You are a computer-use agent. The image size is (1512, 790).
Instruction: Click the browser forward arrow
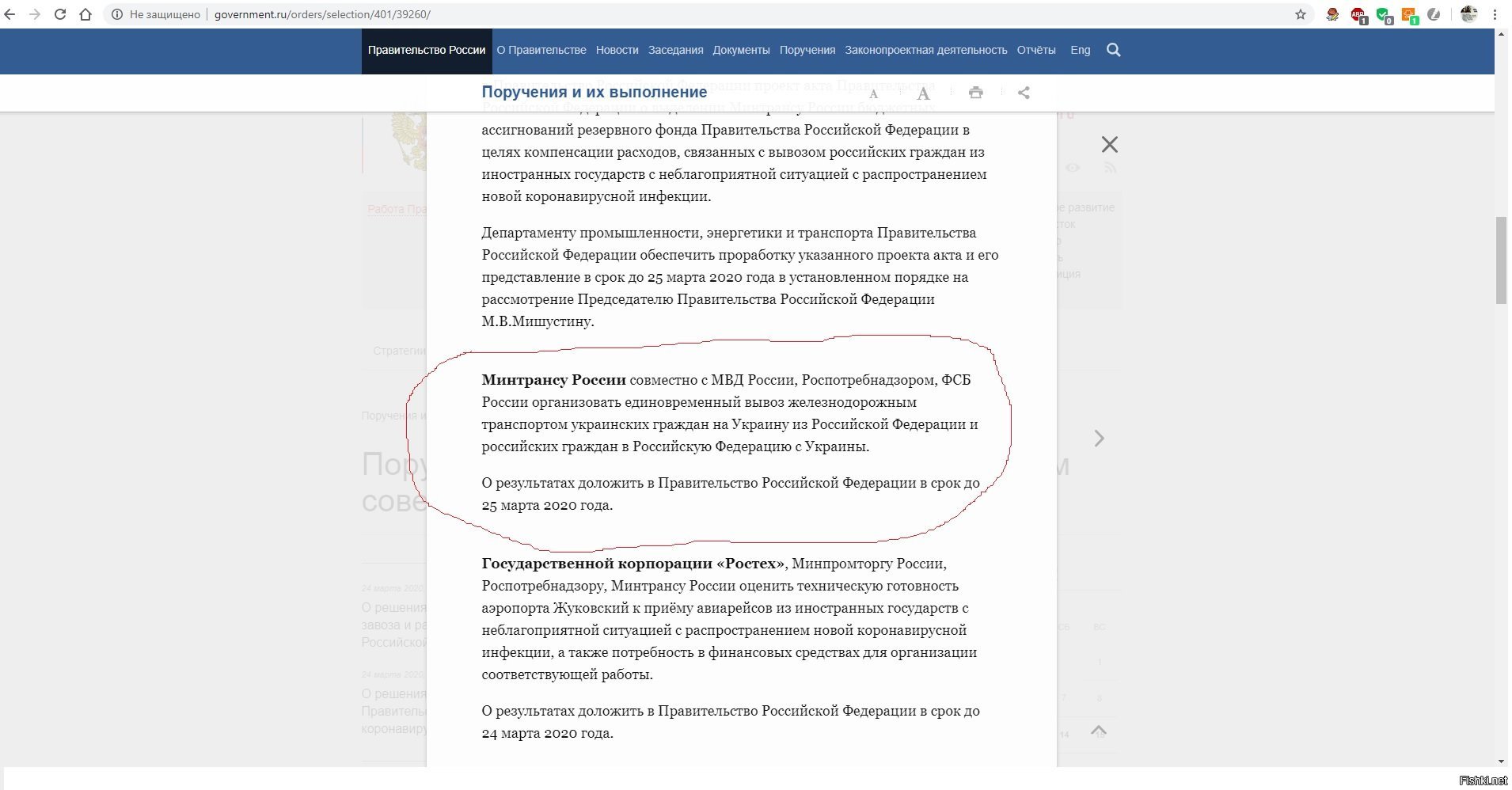[x=35, y=14]
